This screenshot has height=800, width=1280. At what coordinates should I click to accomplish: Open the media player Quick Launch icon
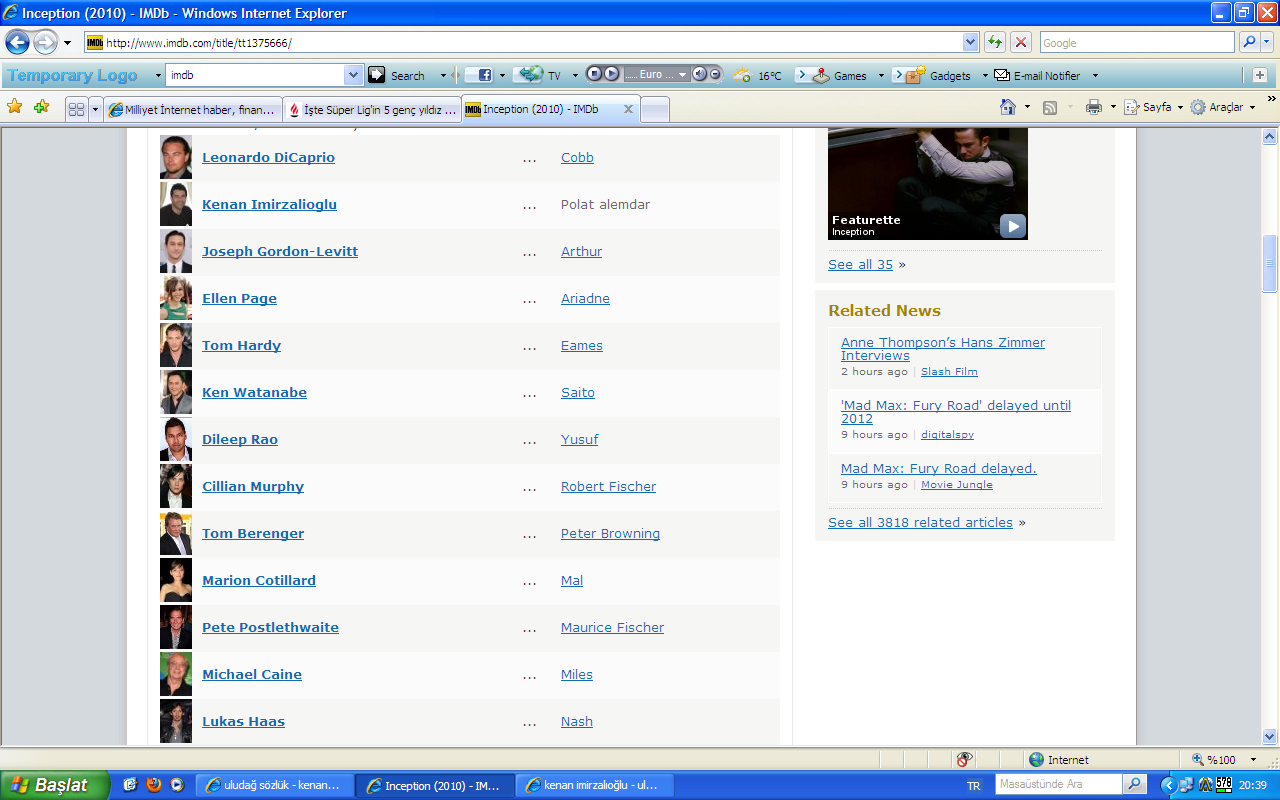click(177, 785)
